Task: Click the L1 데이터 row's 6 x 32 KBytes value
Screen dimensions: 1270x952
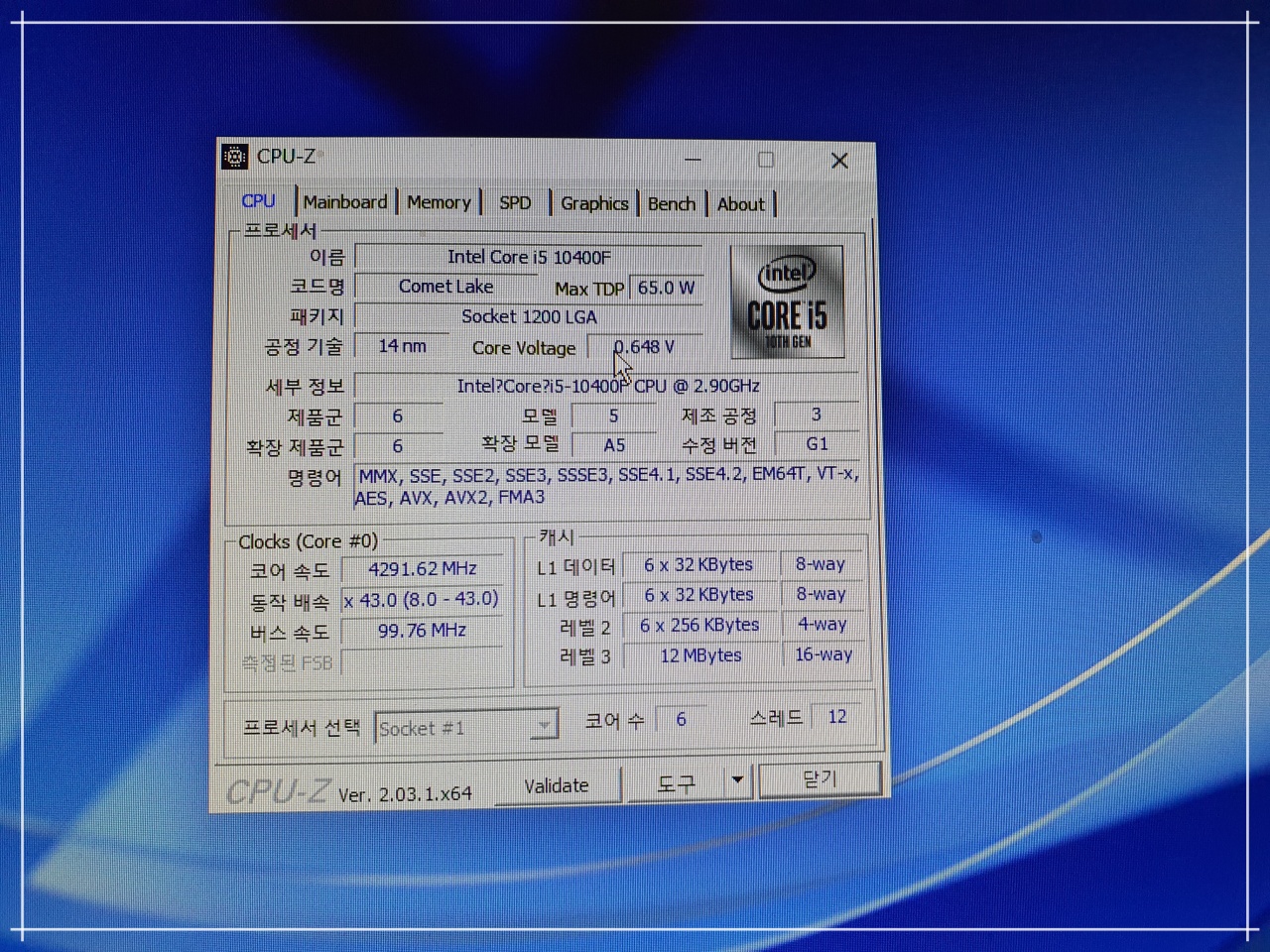Action: [698, 565]
